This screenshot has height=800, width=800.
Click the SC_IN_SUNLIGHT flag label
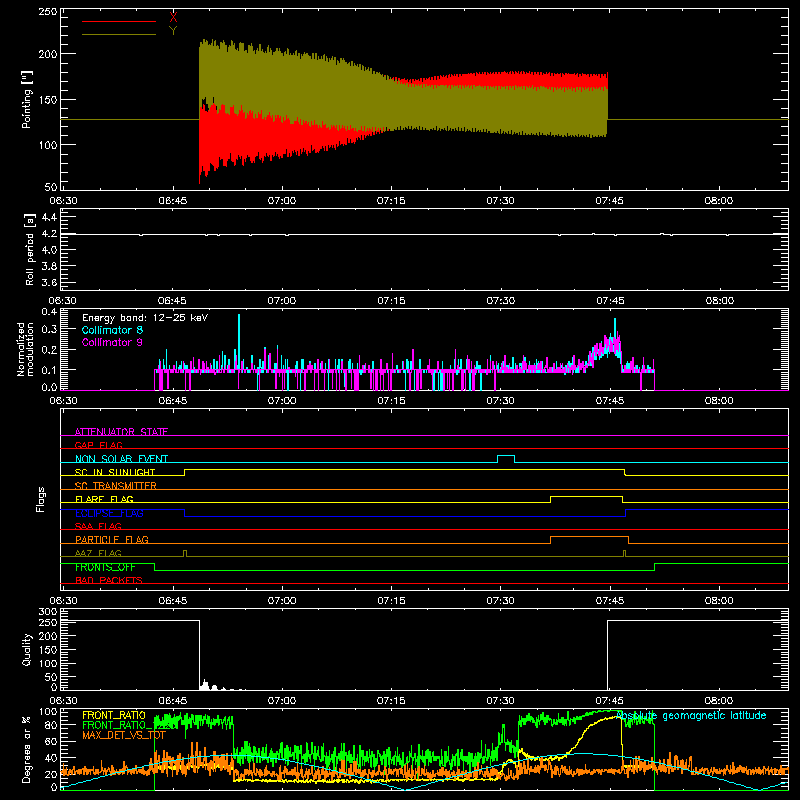(115, 472)
